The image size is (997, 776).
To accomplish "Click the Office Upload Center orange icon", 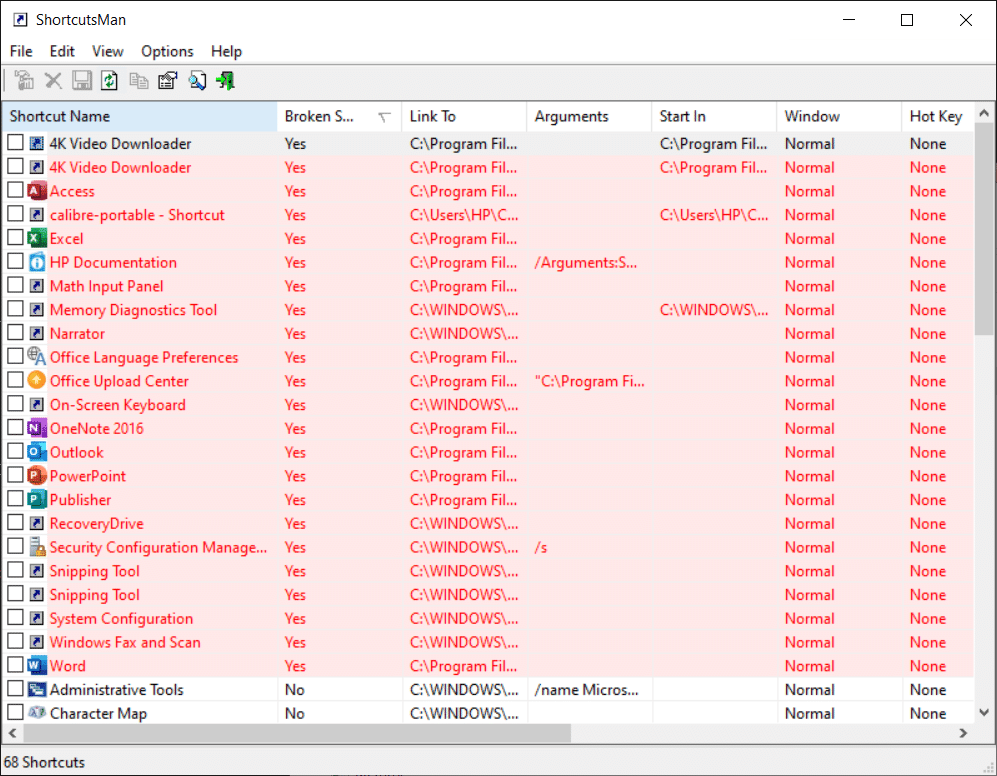I will pyautogui.click(x=37, y=381).
